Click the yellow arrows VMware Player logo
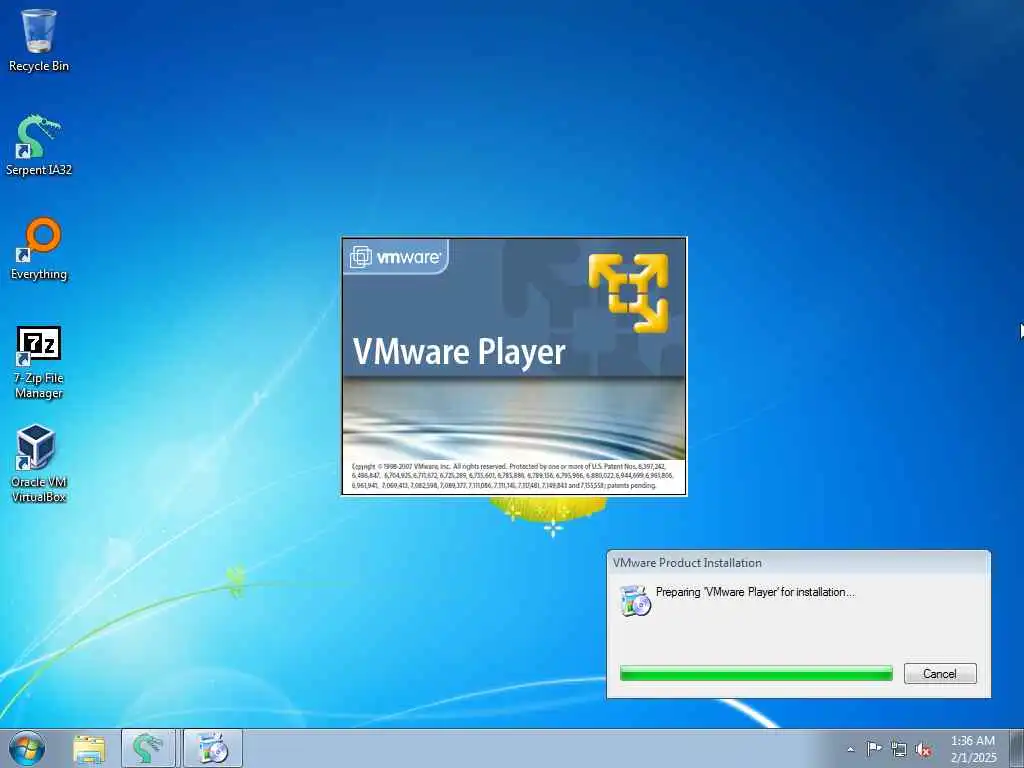Viewport: 1024px width, 768px height. (628, 293)
